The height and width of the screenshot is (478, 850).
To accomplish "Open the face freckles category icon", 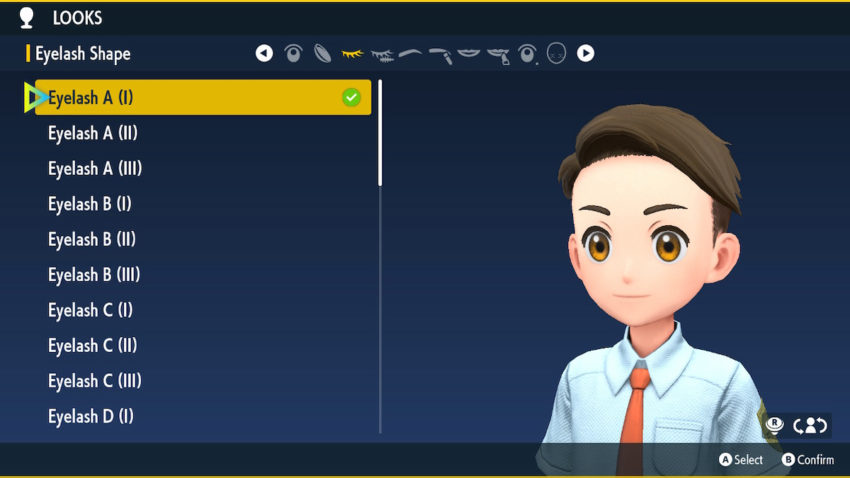I will click(556, 54).
